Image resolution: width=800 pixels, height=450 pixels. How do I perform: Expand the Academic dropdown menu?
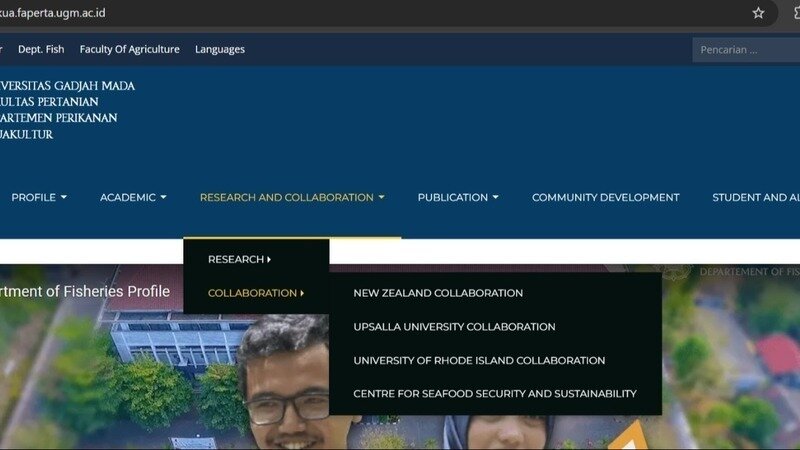click(133, 197)
